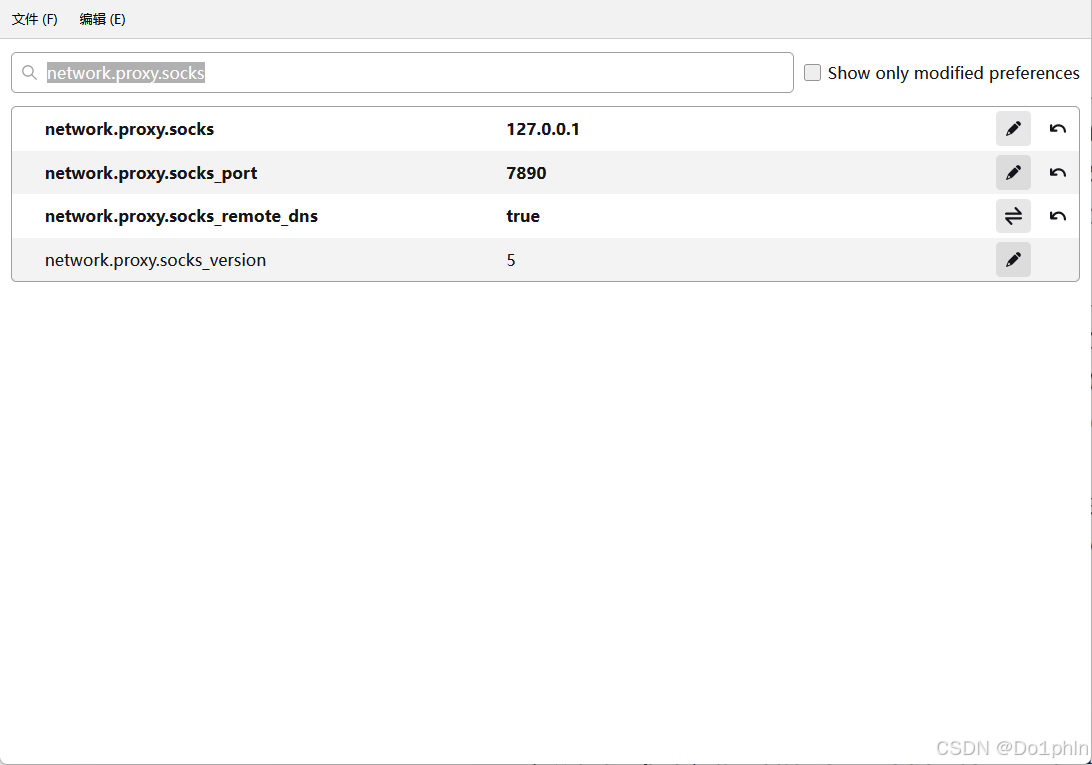Click the network.proxy.socks_version preference name
Screen dimensions: 1092x765
(155, 260)
